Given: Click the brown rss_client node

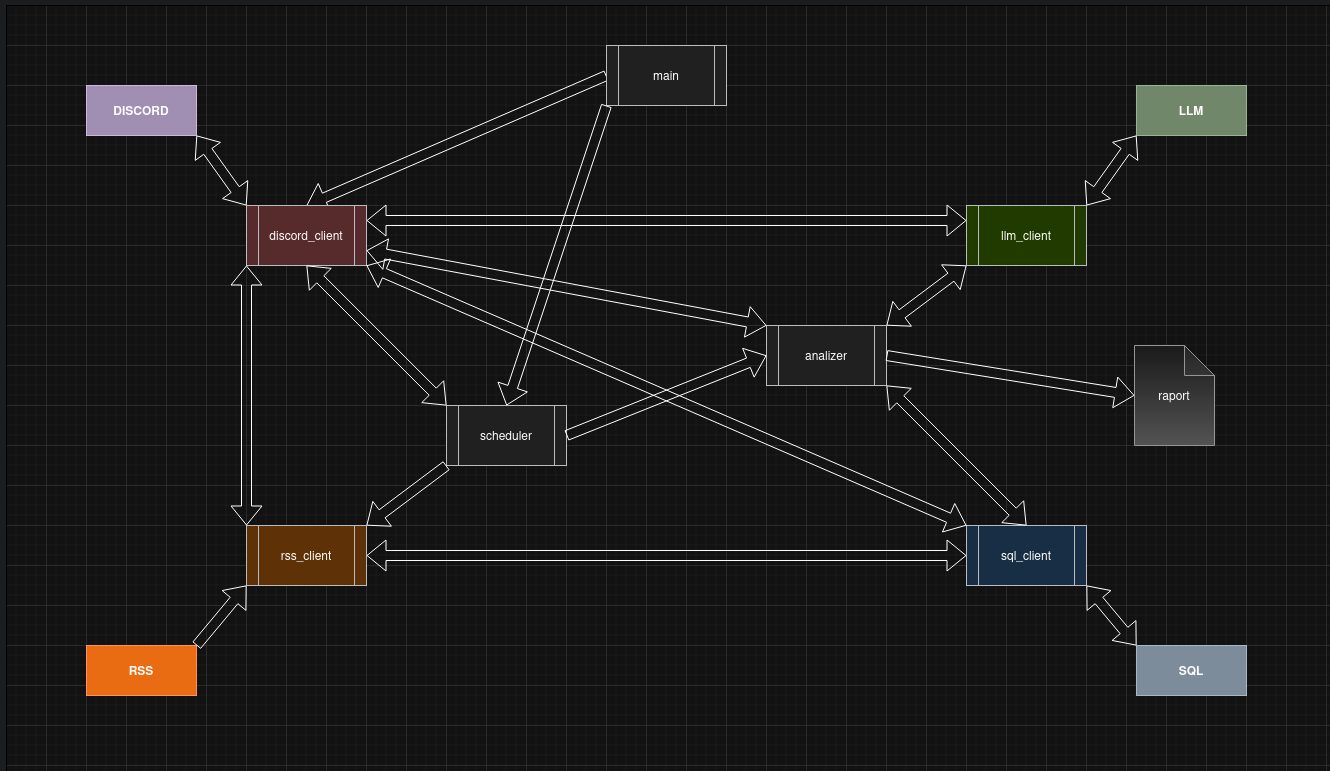Looking at the screenshot, I should coord(306,556).
